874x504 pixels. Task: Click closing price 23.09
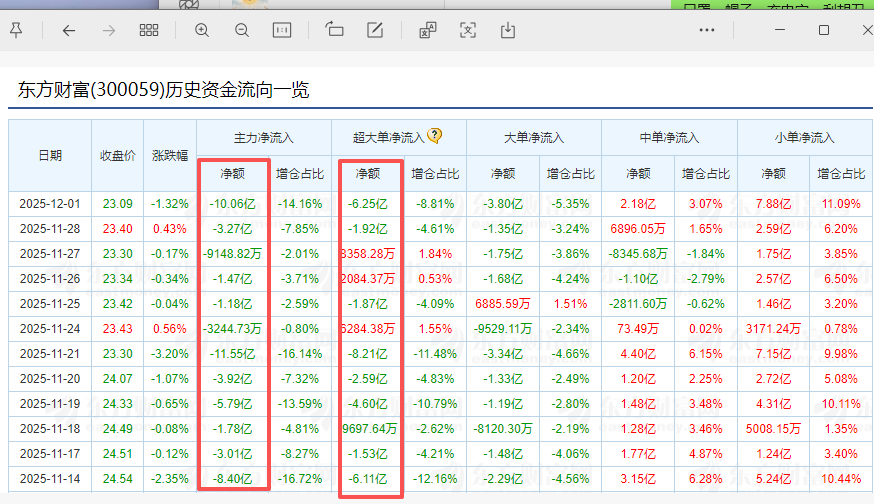[x=118, y=204]
